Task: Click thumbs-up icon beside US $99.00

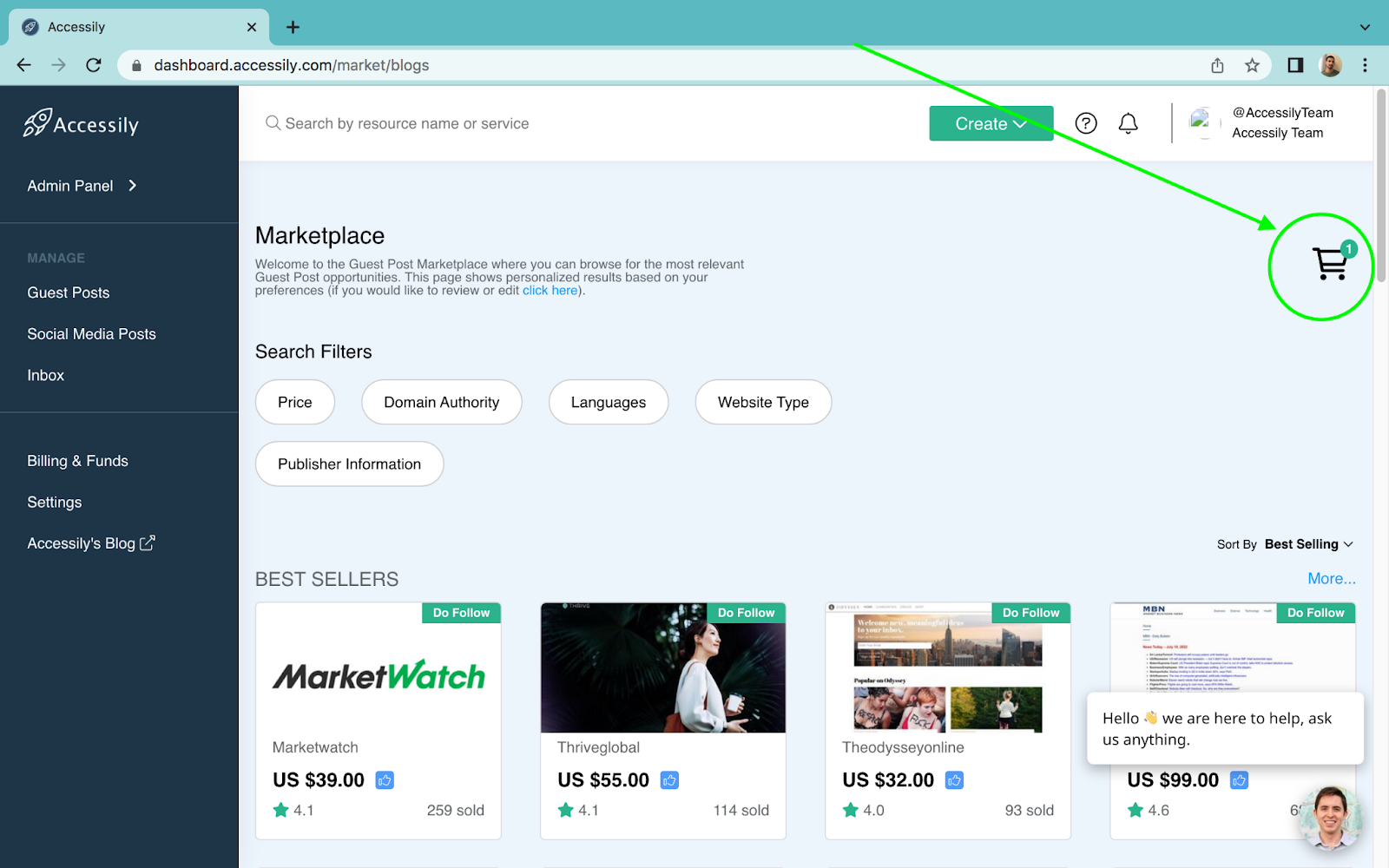Action: point(1239,780)
